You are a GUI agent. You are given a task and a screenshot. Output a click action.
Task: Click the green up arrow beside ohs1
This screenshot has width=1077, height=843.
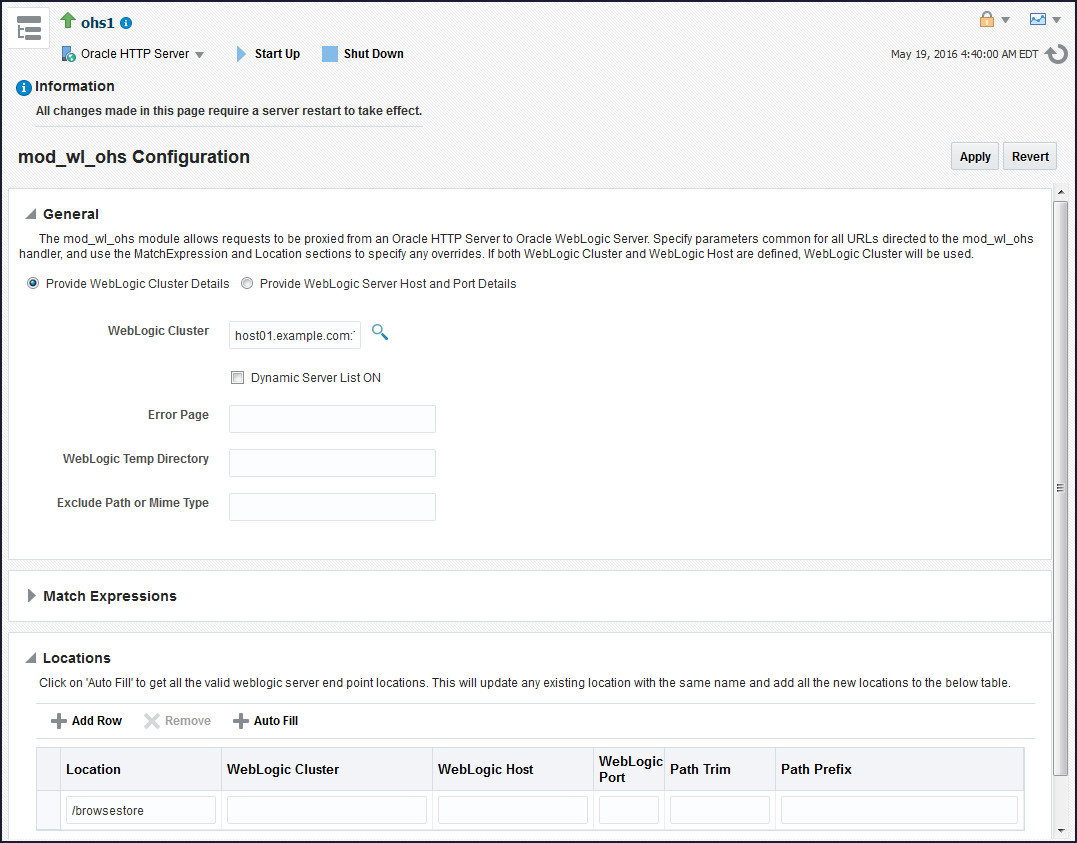(x=70, y=20)
